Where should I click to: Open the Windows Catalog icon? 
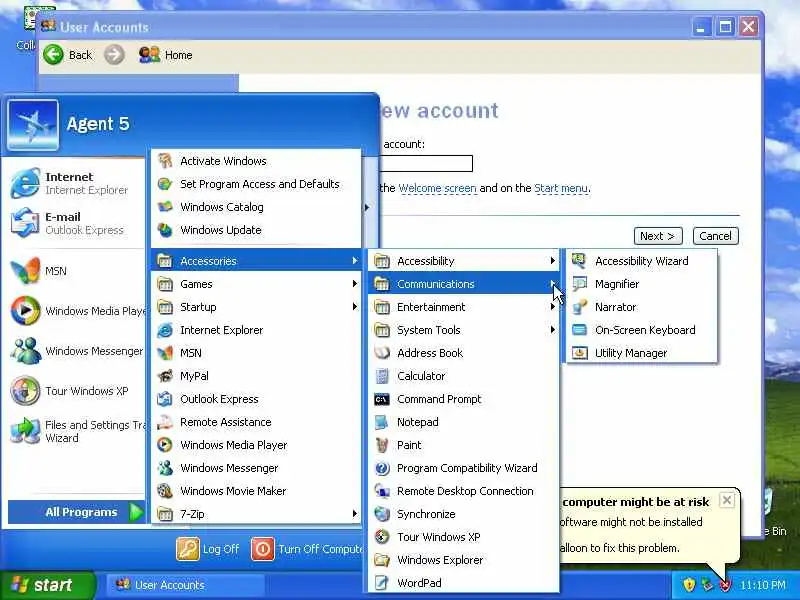165,207
